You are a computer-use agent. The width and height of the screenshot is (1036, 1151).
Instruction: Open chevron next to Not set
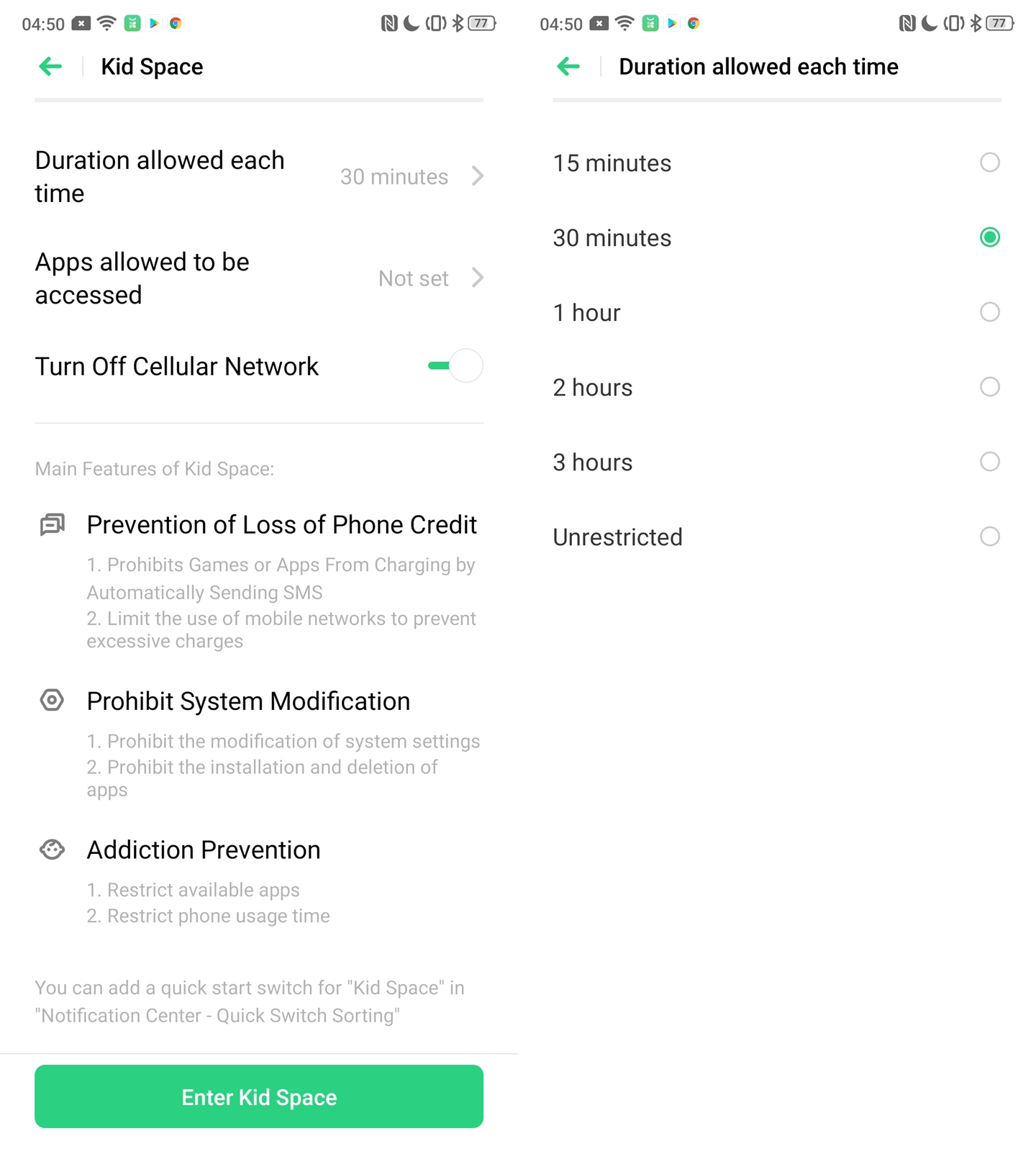click(478, 278)
